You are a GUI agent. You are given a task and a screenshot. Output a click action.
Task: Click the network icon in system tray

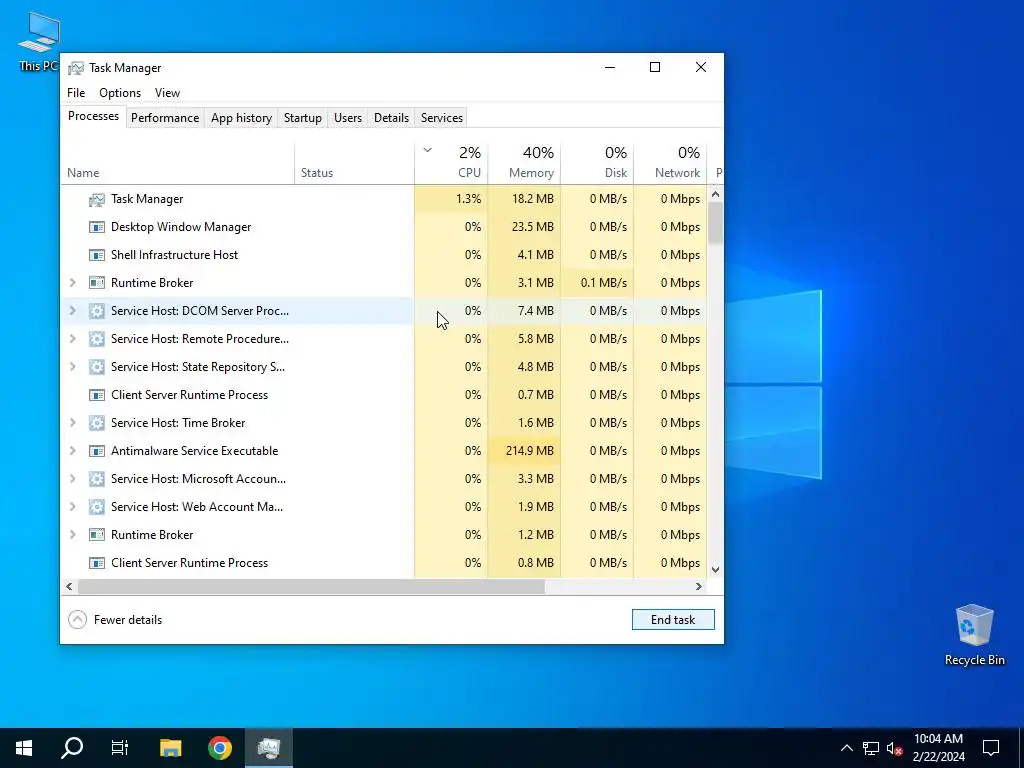pyautogui.click(x=871, y=748)
